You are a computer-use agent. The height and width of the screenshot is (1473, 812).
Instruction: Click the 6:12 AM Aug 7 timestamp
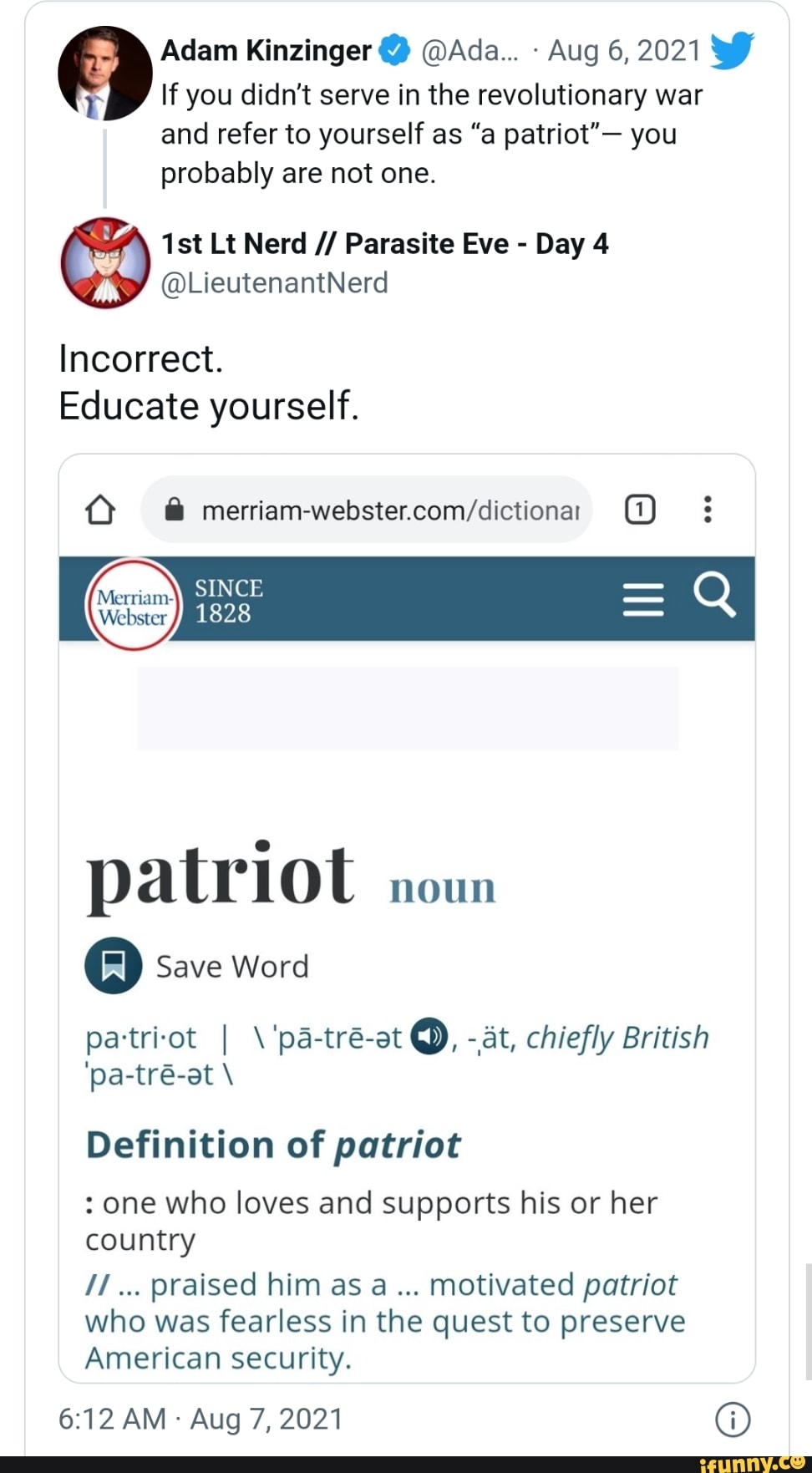click(x=200, y=1419)
